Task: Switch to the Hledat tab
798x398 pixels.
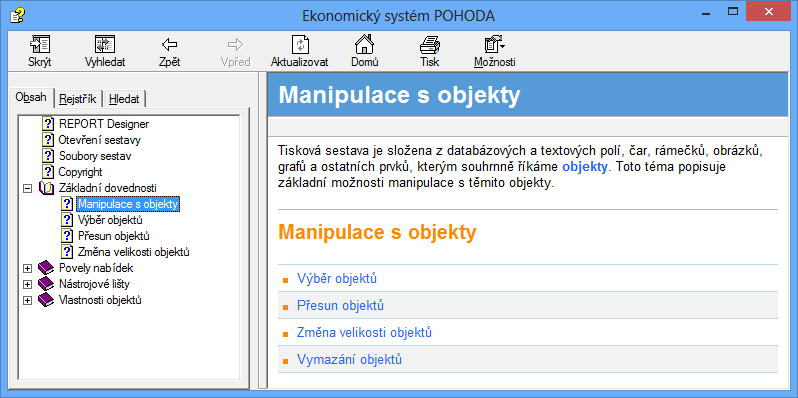Action: pos(124,99)
